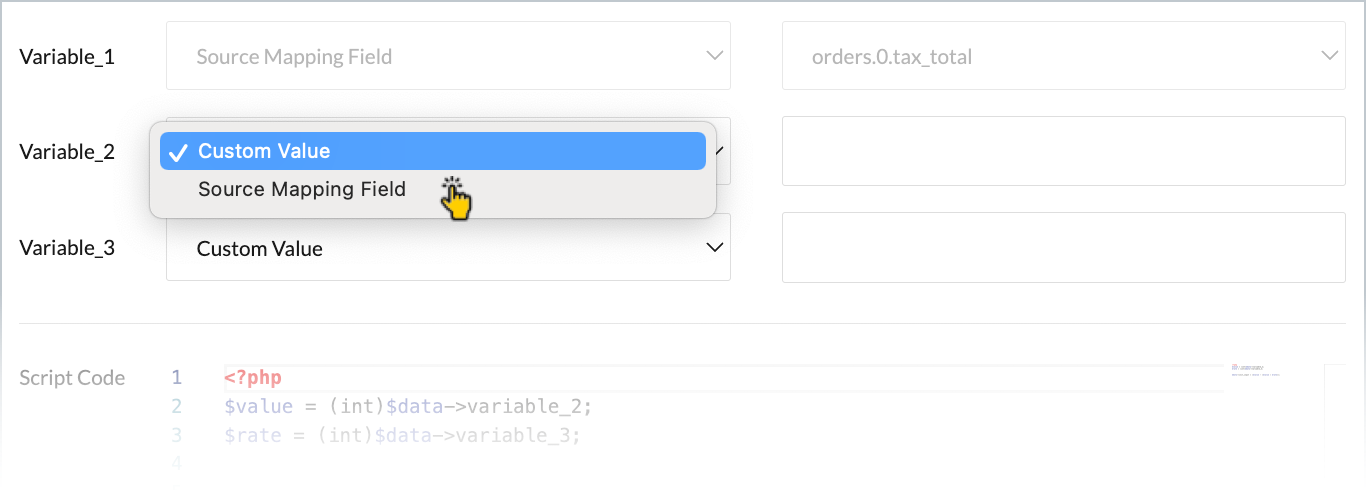The image size is (1366, 492).
Task: Click the Script Code label
Action: pyautogui.click(x=72, y=378)
